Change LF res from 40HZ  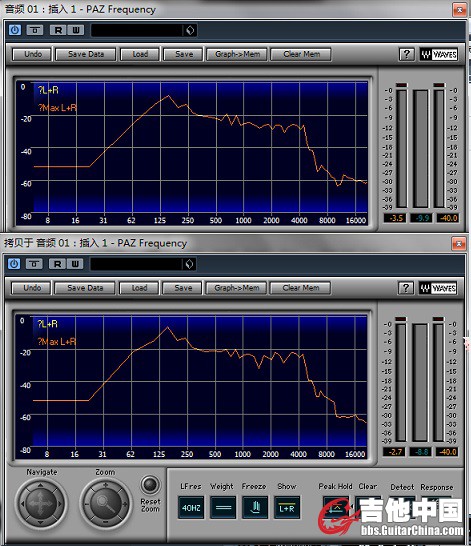coord(191,508)
